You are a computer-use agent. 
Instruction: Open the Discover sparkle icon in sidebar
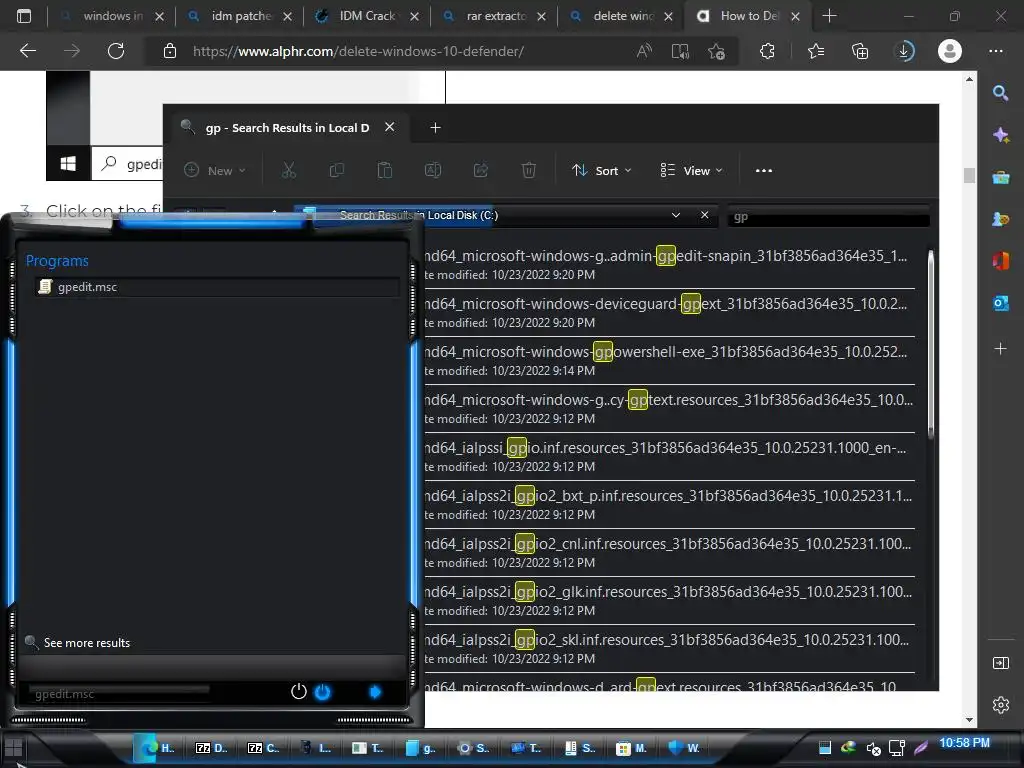coord(1000,135)
